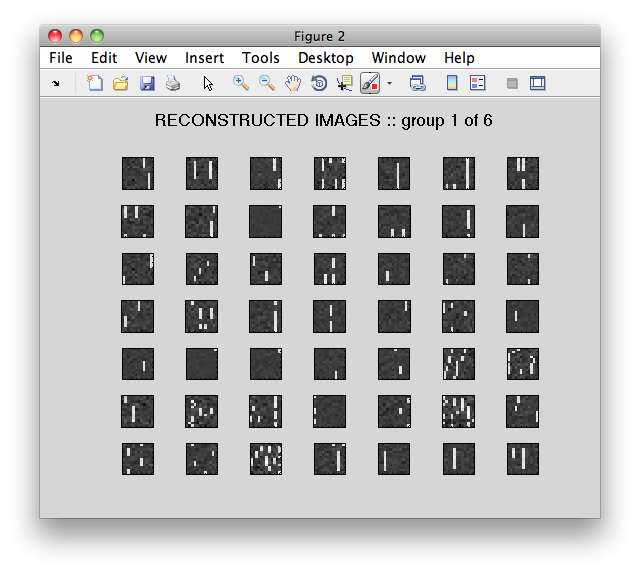Click the New Figure toolbar icon
The height and width of the screenshot is (573, 640).
(95, 83)
